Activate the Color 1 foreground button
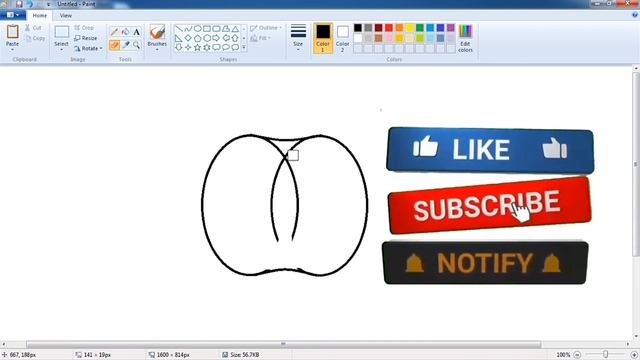The width and height of the screenshot is (640, 360). (x=323, y=38)
